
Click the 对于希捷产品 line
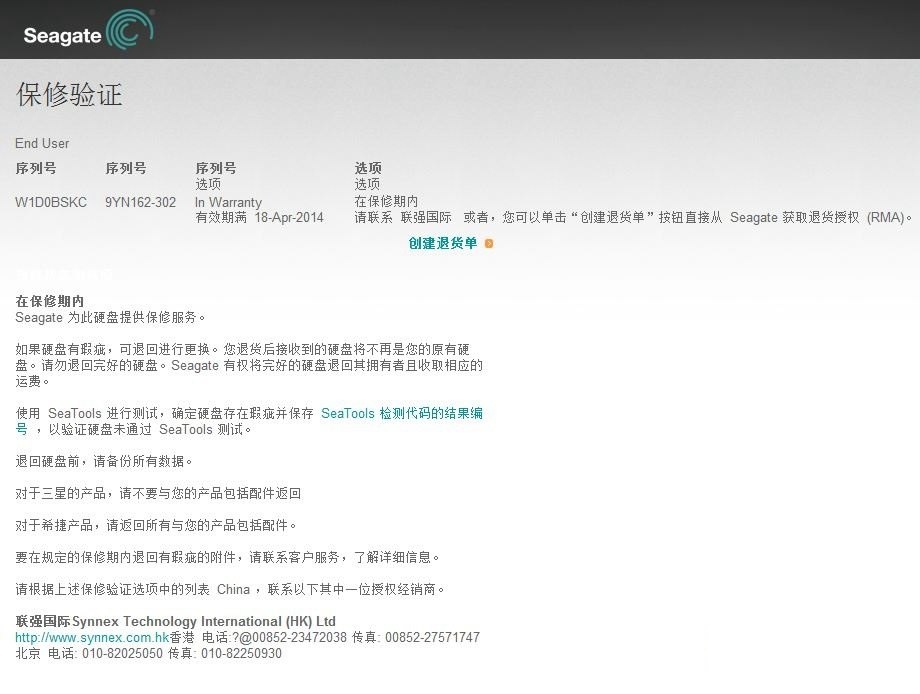pyautogui.click(x=156, y=525)
